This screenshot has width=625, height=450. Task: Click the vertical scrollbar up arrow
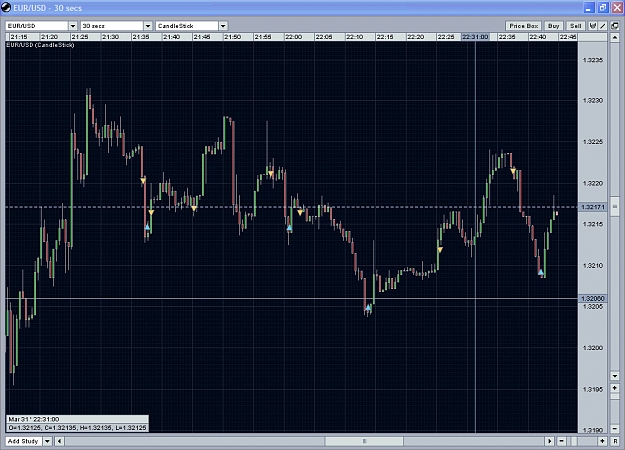[615, 38]
